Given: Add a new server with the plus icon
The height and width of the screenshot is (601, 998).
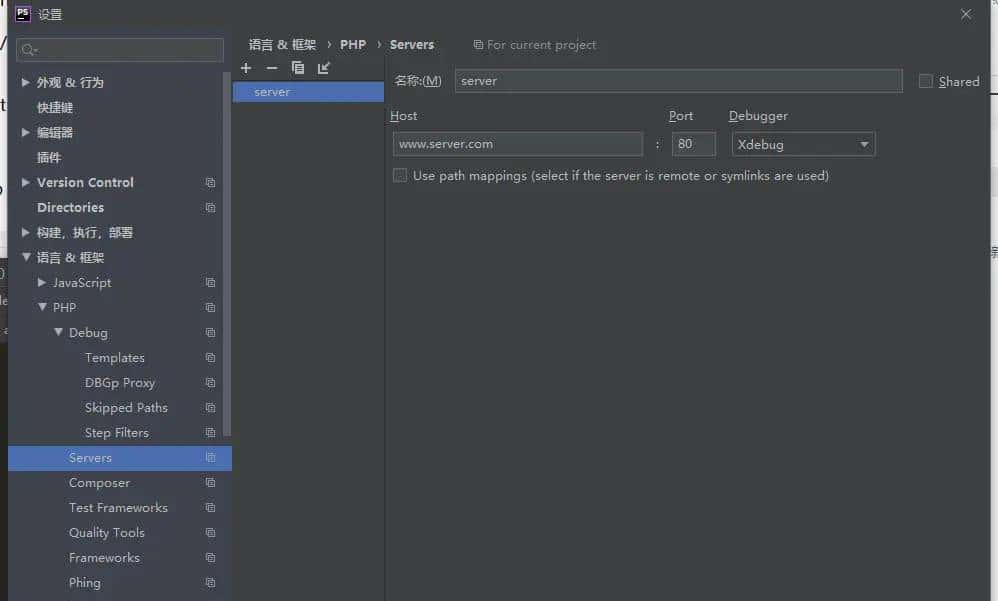Looking at the screenshot, I should (x=246, y=67).
